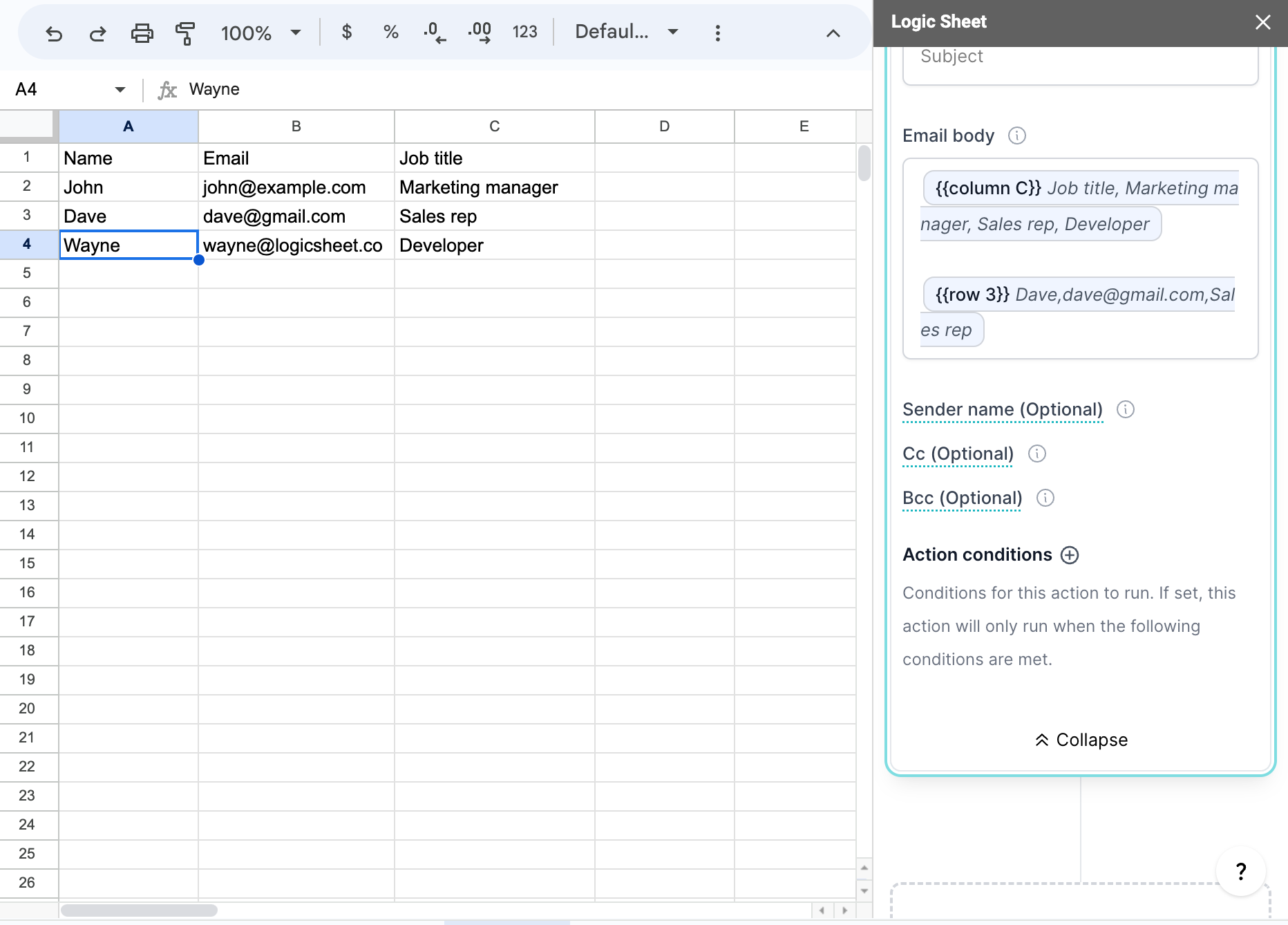
Task: Open the name box dropdown
Action: pos(119,88)
